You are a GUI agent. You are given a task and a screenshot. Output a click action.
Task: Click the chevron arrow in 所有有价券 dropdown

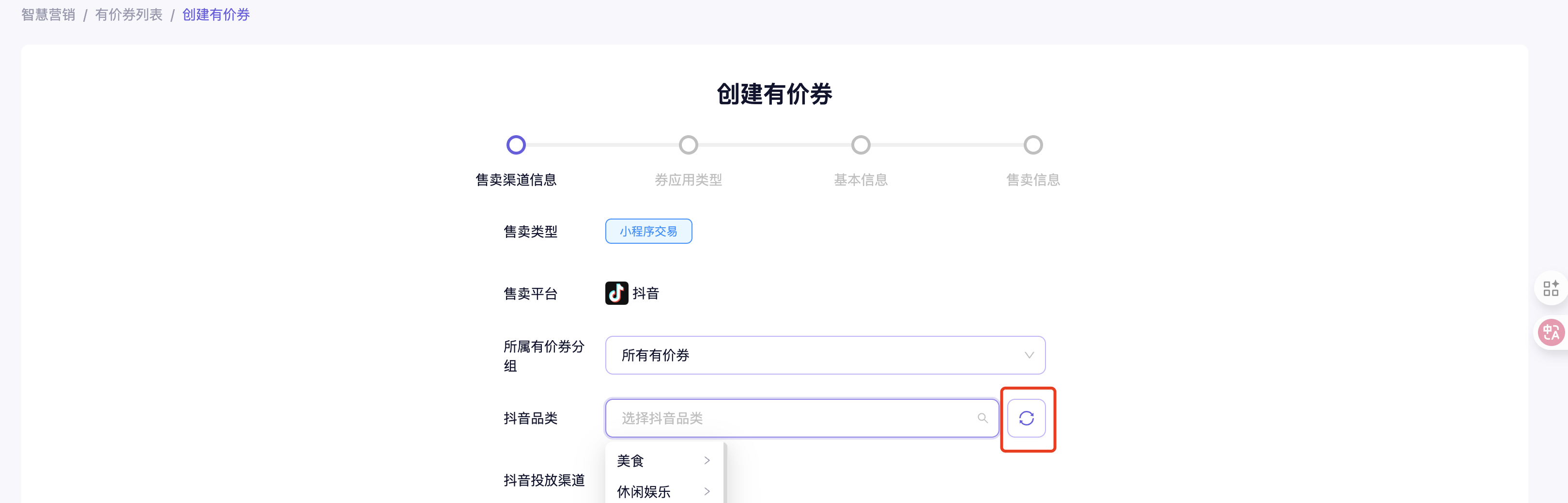point(1029,355)
